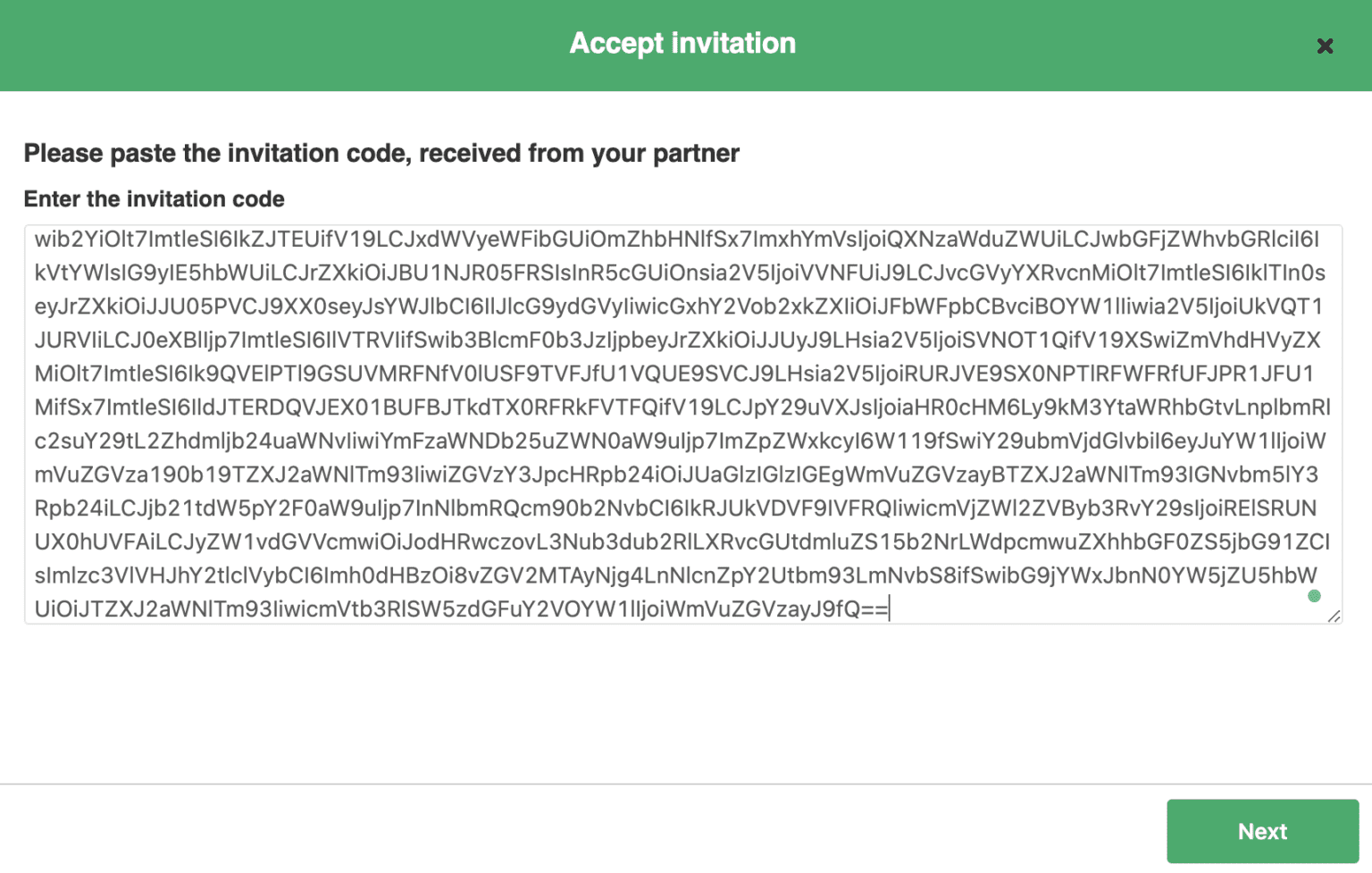The height and width of the screenshot is (873, 1372).
Task: Click code line starting with 'UiOiJTZXJ2aWNlTm93'
Action: click(462, 609)
